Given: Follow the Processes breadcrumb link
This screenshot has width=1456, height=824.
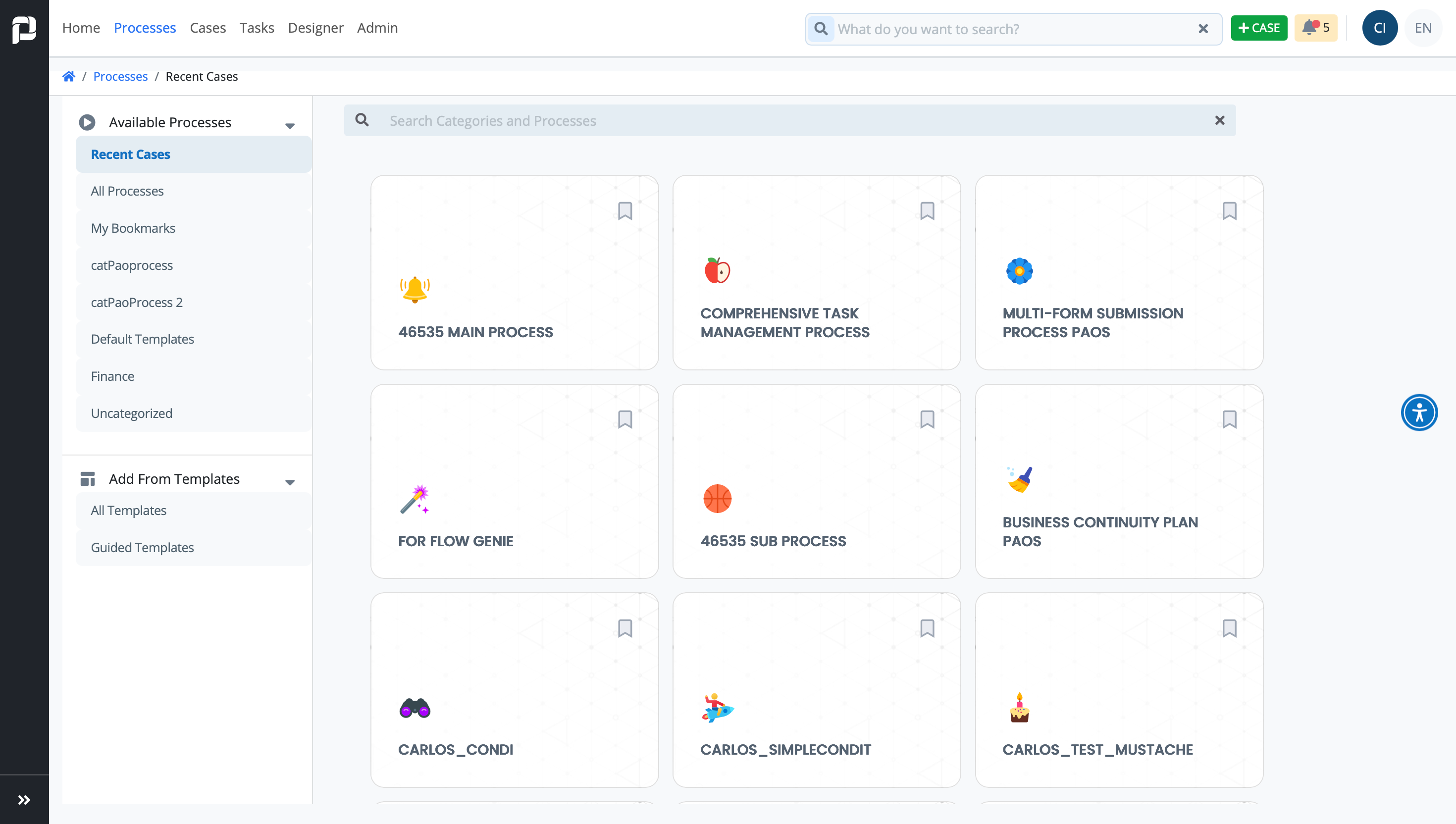Looking at the screenshot, I should click(x=120, y=76).
